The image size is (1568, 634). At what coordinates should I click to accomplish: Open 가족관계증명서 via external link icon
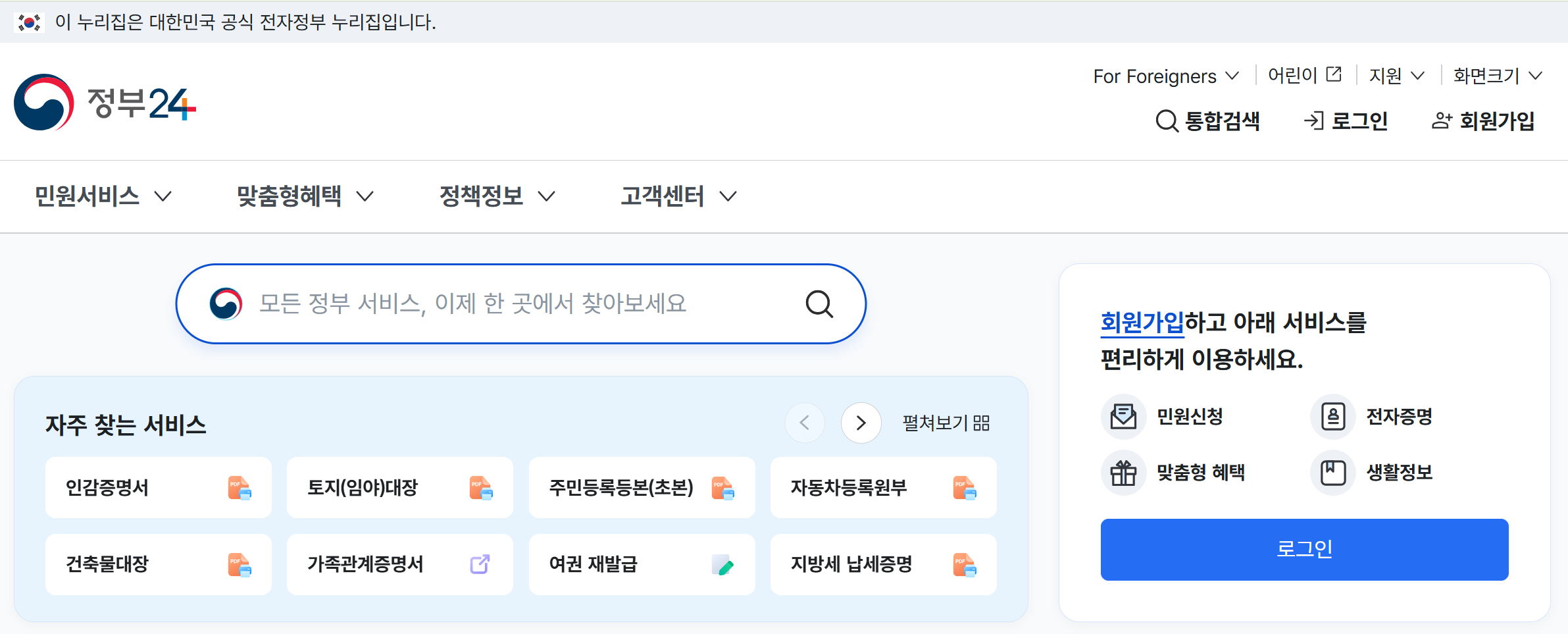click(x=479, y=564)
